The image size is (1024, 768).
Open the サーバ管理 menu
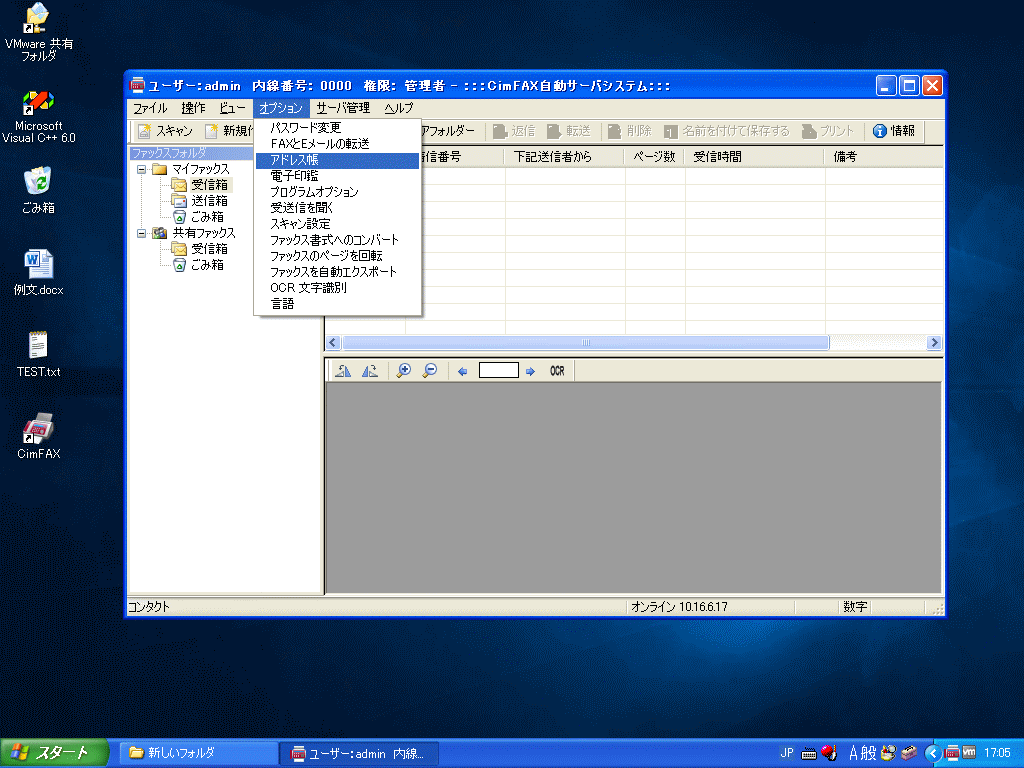click(x=343, y=108)
